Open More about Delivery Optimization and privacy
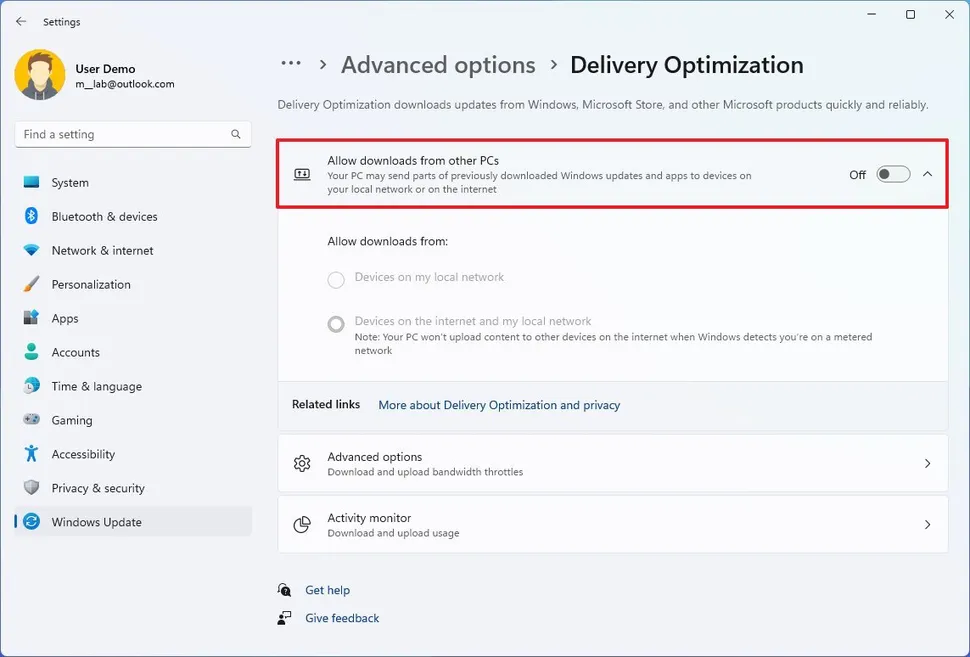The width and height of the screenshot is (970, 657). (499, 405)
